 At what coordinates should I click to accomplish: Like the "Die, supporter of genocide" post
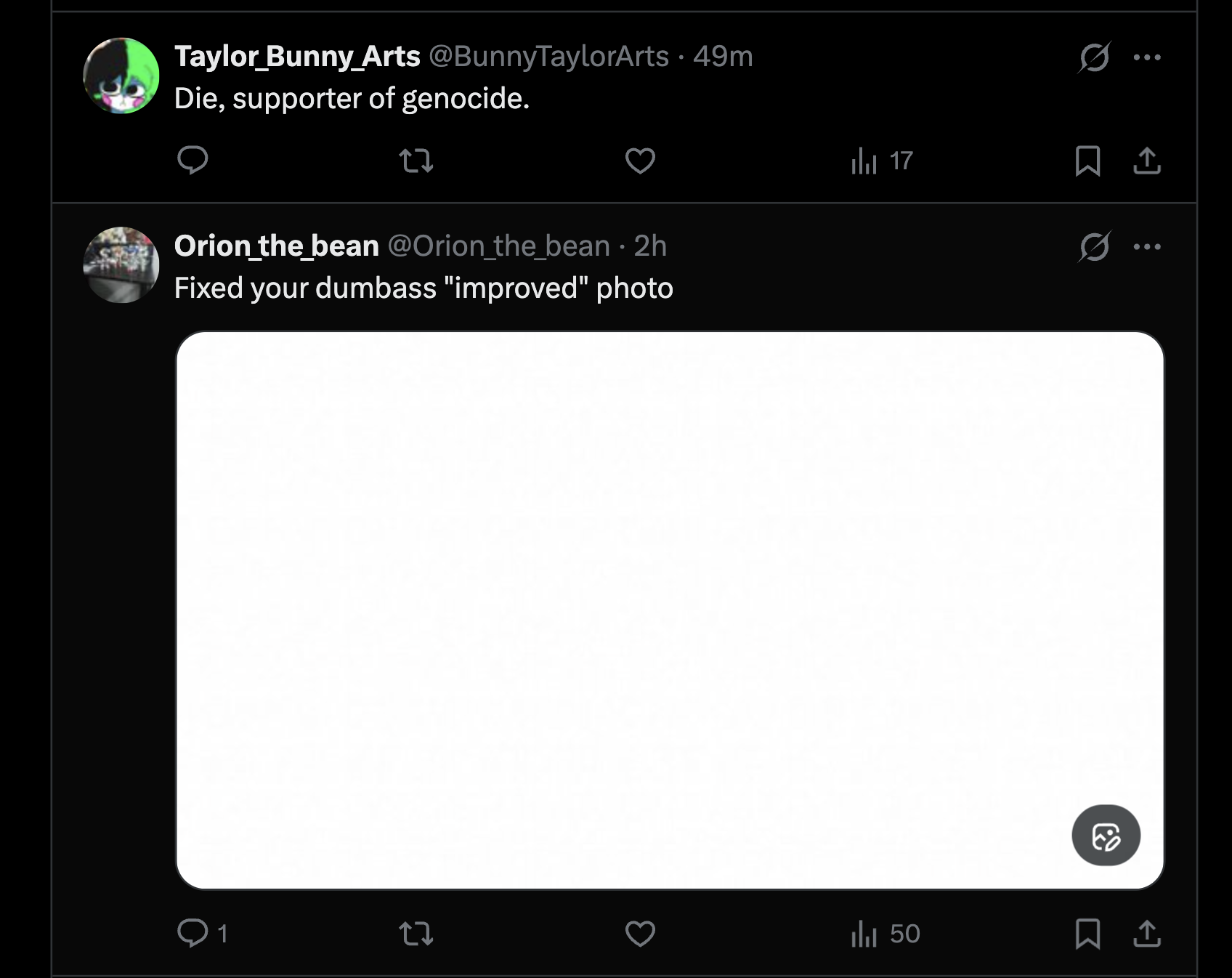pyautogui.click(x=640, y=161)
